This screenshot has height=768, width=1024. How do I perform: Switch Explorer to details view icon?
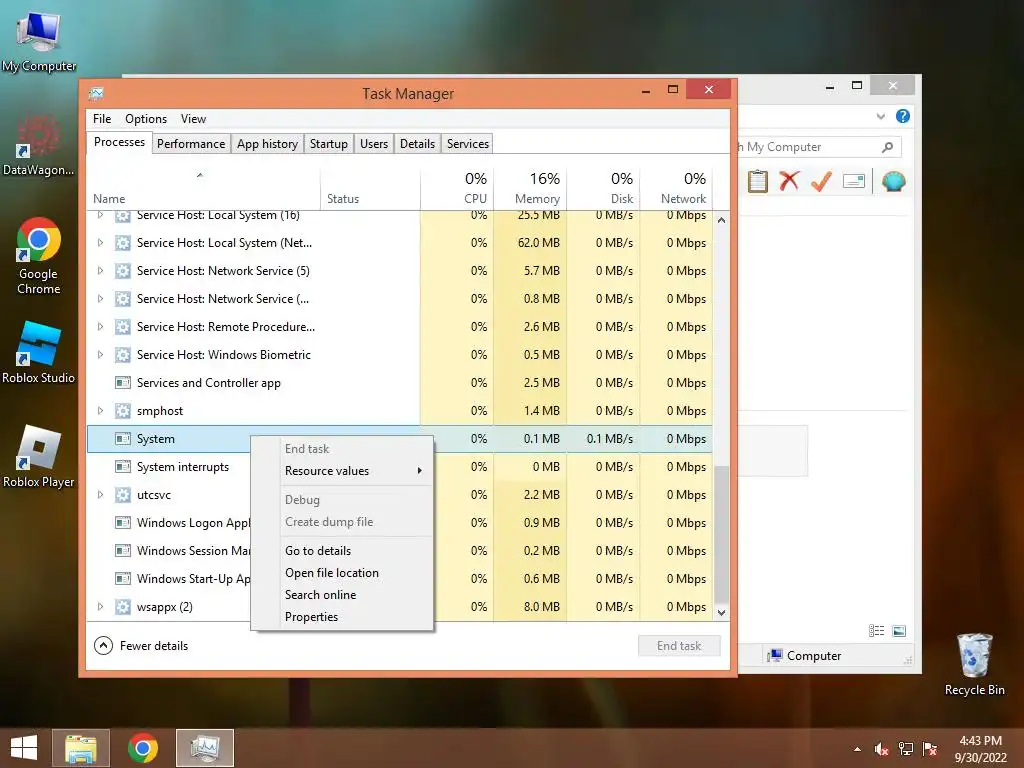tap(876, 630)
